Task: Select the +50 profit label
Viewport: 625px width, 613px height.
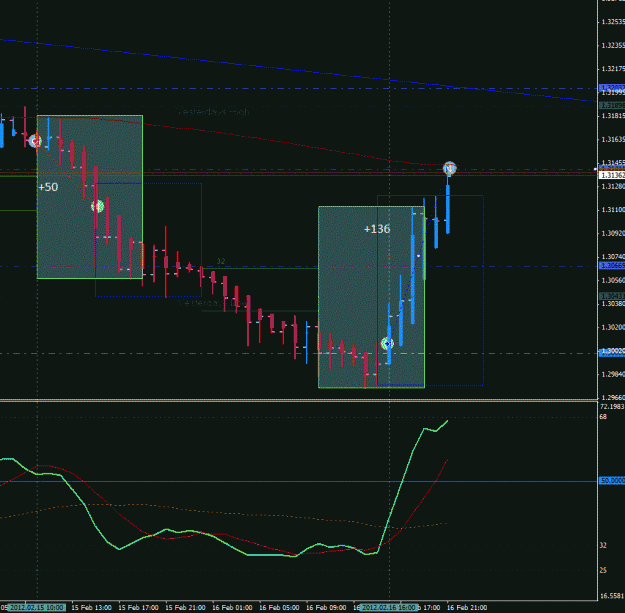Action: [48, 187]
